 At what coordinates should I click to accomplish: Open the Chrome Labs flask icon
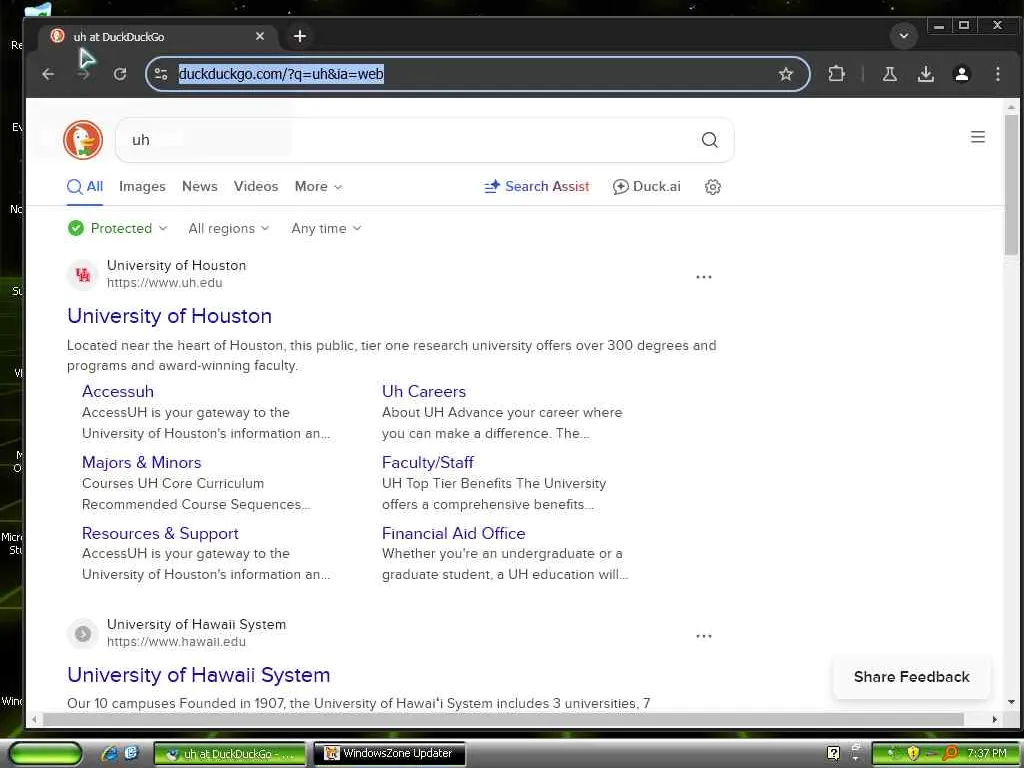(889, 74)
